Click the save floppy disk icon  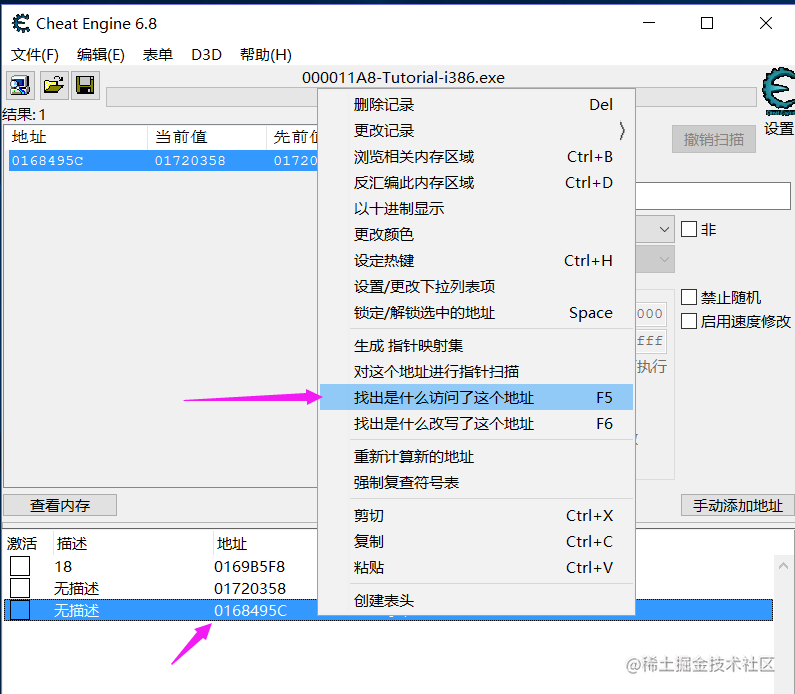pos(85,85)
